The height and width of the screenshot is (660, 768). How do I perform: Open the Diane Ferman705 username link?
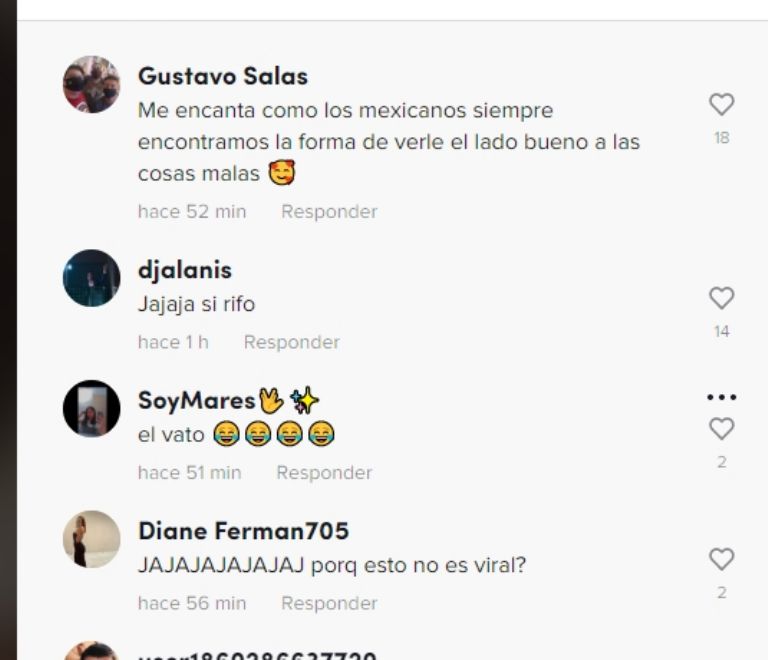pyautogui.click(x=243, y=531)
